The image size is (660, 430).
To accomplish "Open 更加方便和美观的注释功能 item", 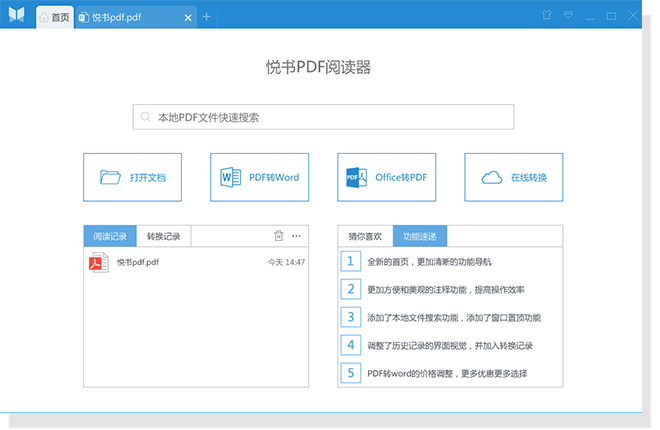I will click(x=446, y=289).
